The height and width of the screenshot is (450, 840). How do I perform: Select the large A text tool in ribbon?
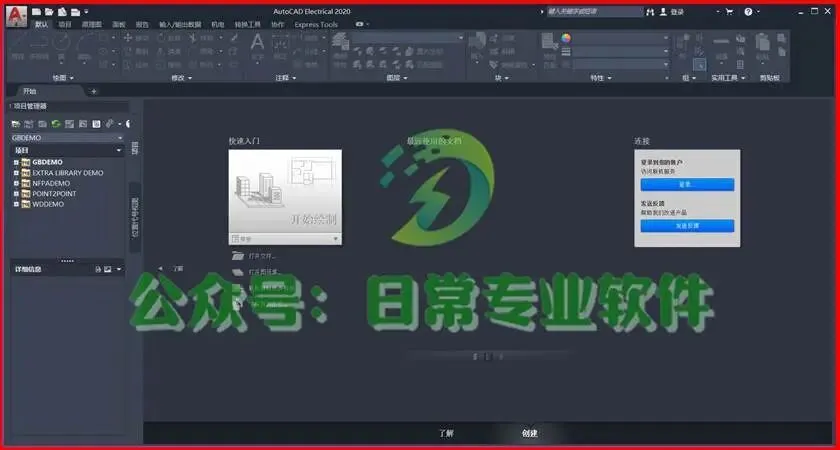tap(258, 43)
